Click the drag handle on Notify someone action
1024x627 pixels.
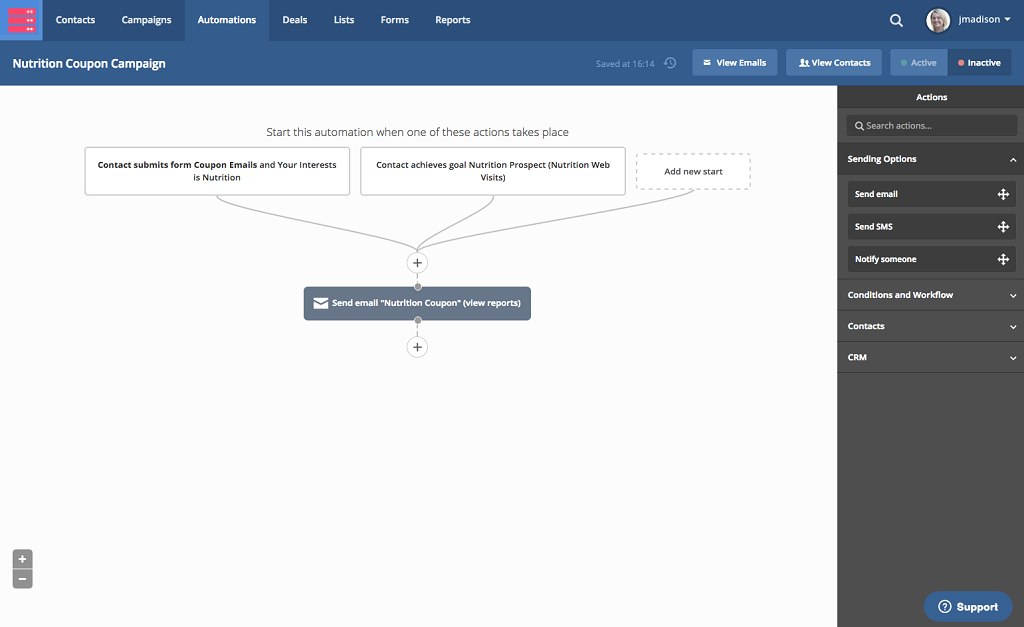coord(1003,259)
